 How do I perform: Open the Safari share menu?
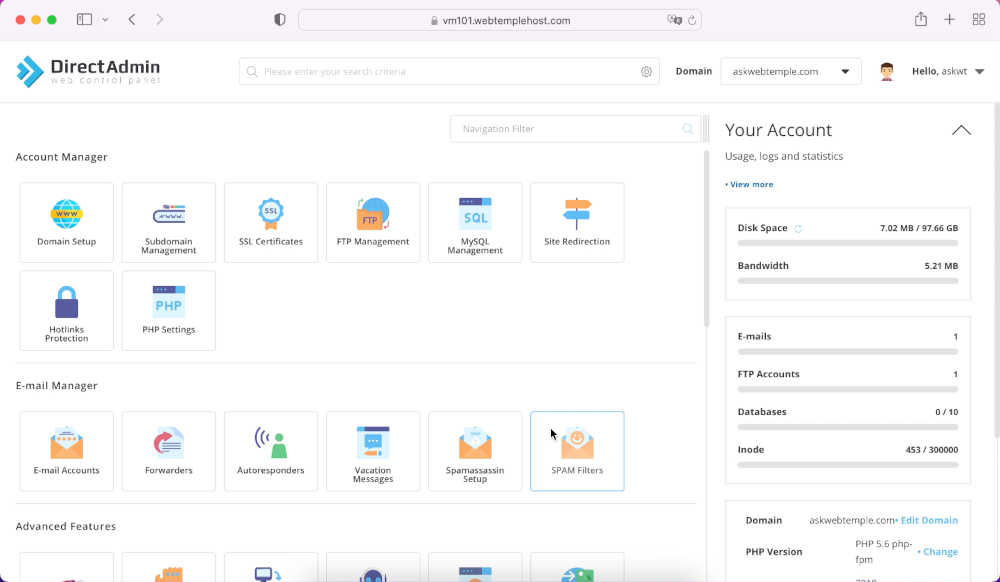tap(920, 19)
